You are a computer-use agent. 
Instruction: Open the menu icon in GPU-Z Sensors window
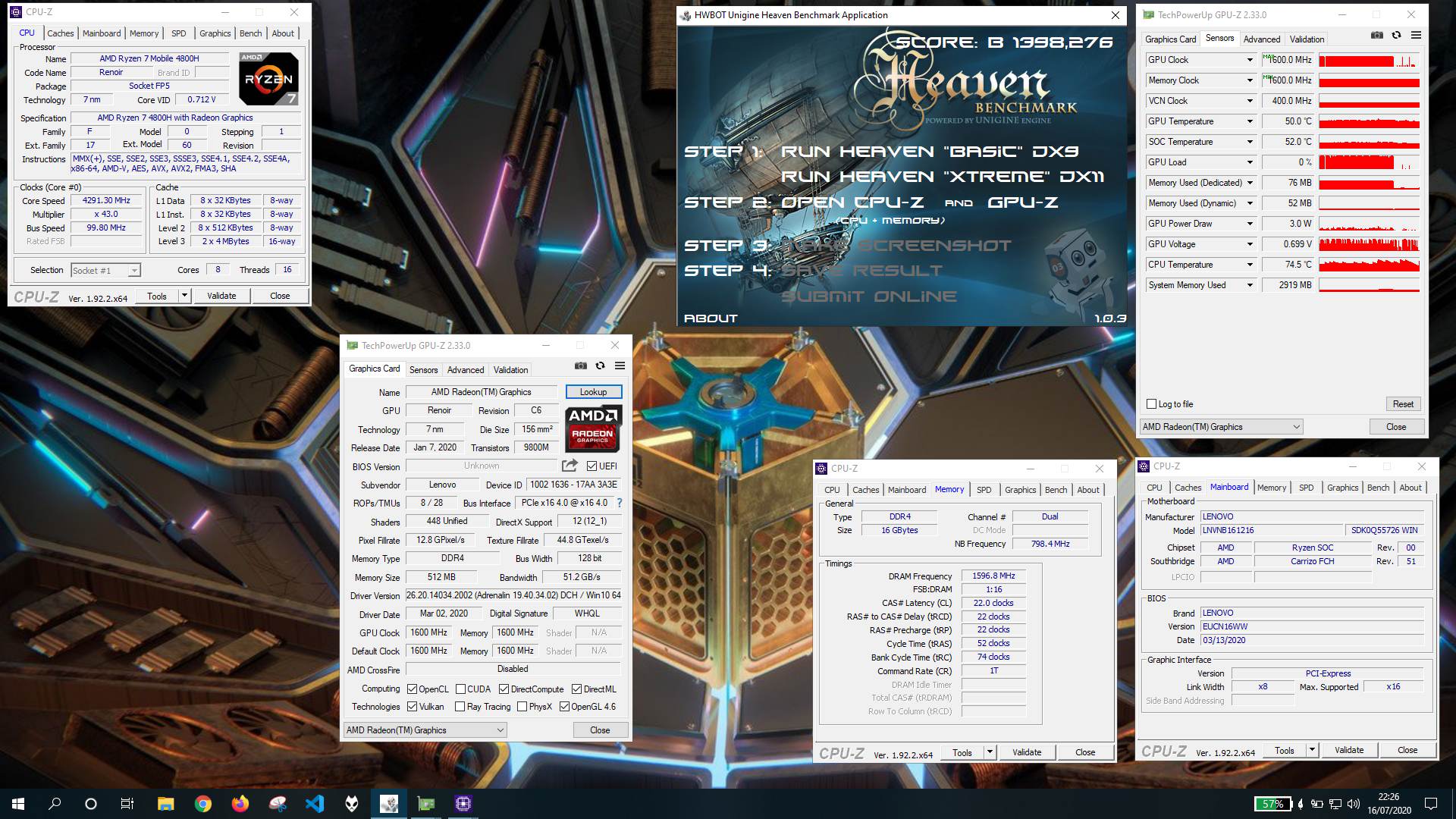[1416, 35]
